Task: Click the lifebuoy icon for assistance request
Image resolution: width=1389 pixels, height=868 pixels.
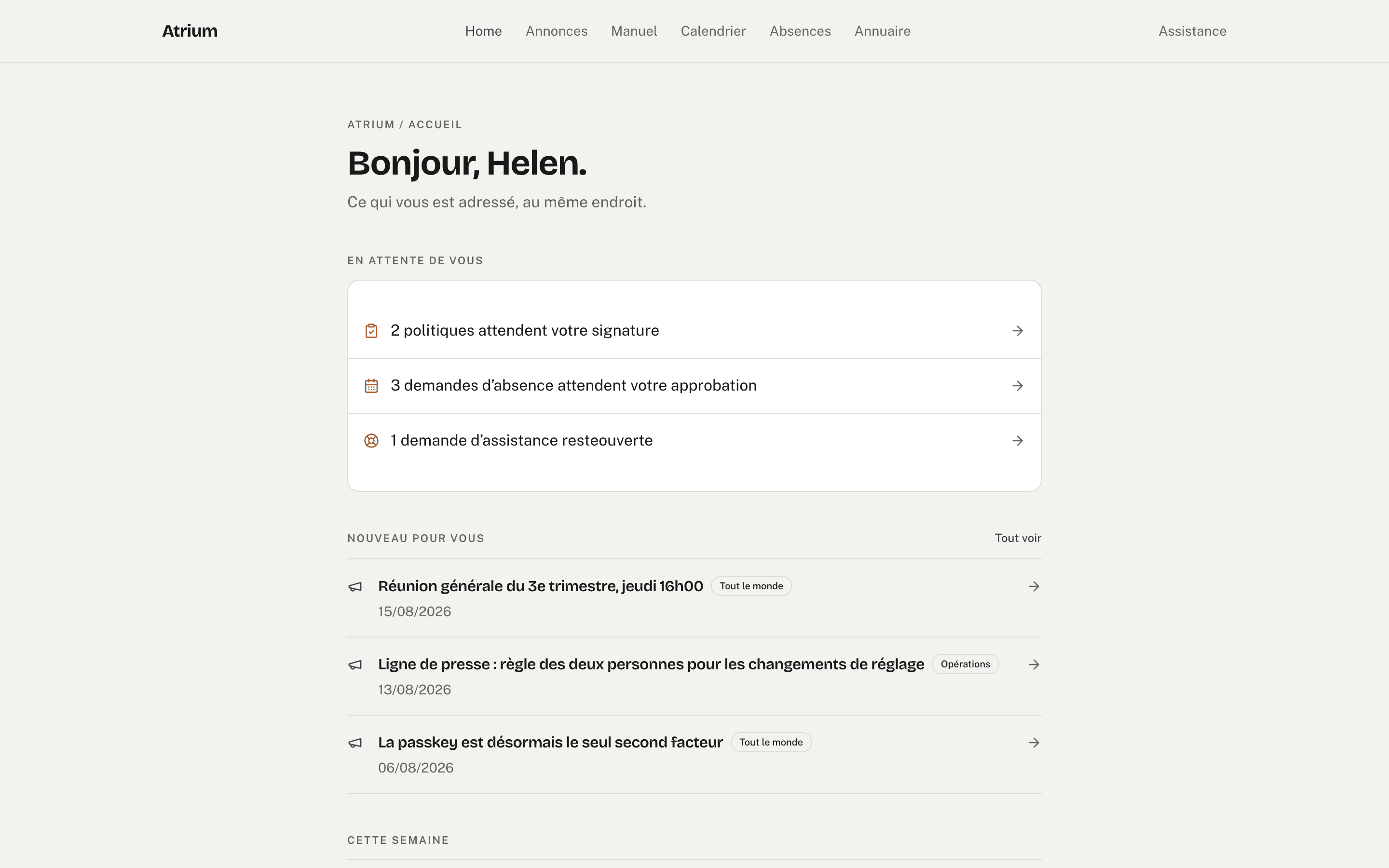Action: tap(371, 441)
